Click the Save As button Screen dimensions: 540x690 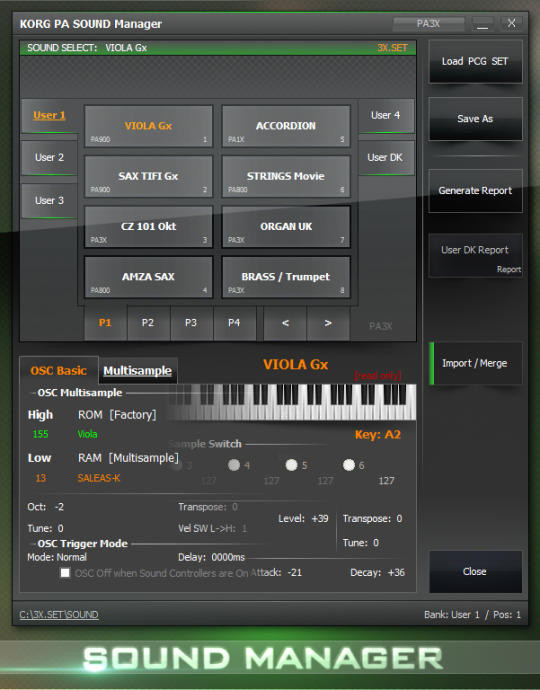click(x=475, y=119)
